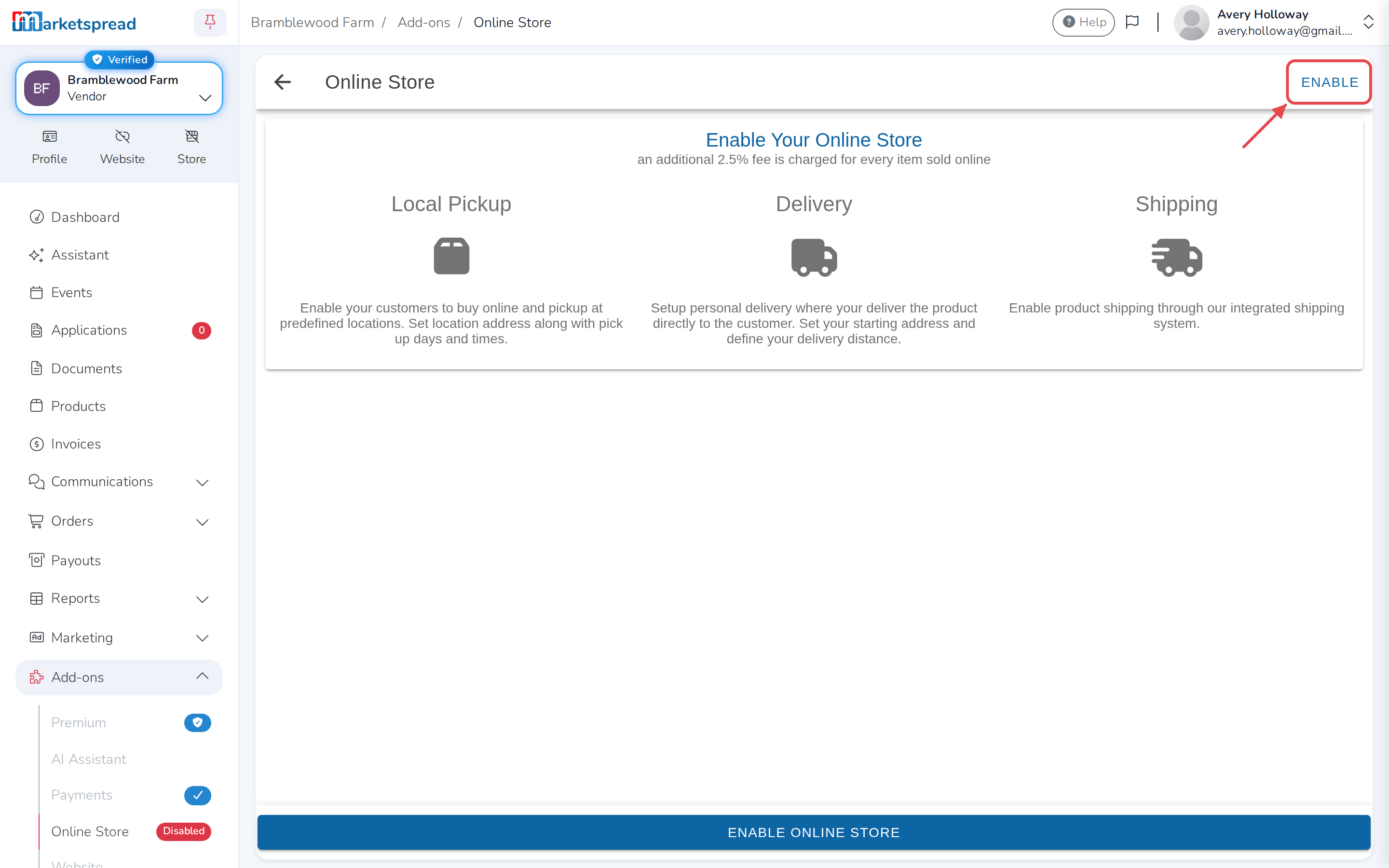The image size is (1389, 868).
Task: Open Invoices in the sidebar
Action: [119, 444]
